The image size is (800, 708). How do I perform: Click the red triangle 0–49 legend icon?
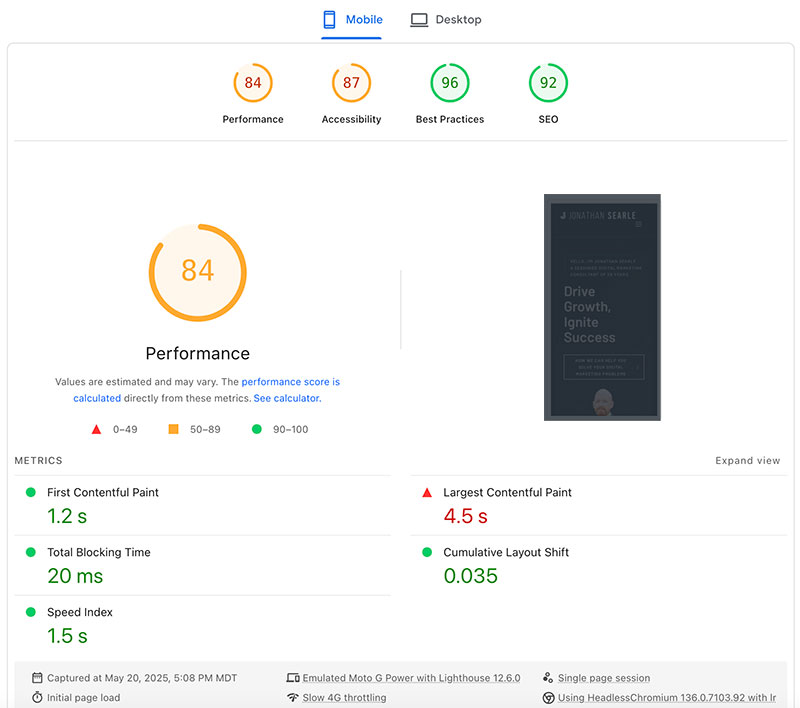(x=96, y=429)
